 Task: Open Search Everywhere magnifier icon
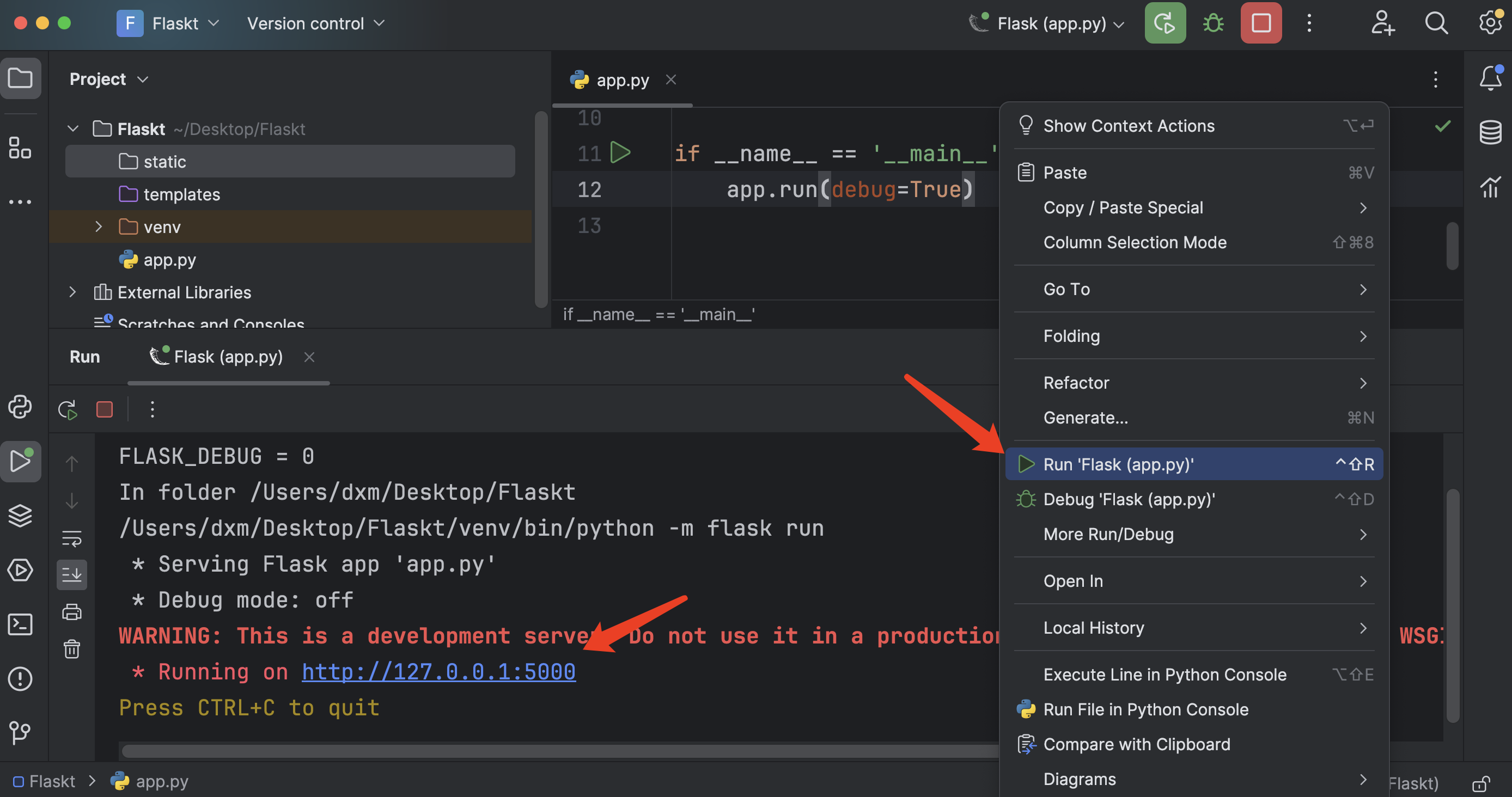point(1436,23)
